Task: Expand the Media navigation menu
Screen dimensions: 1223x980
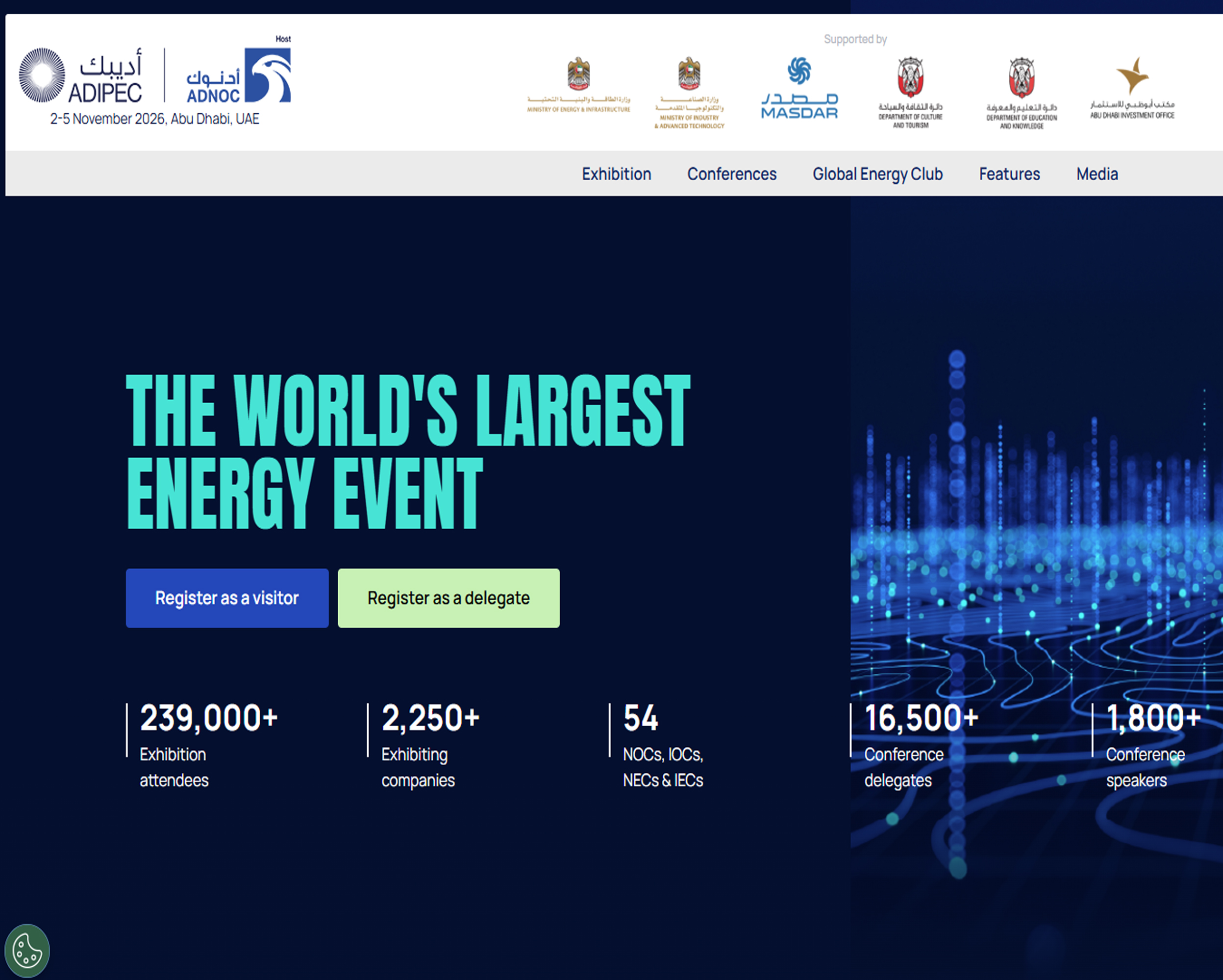Action: point(1097,174)
